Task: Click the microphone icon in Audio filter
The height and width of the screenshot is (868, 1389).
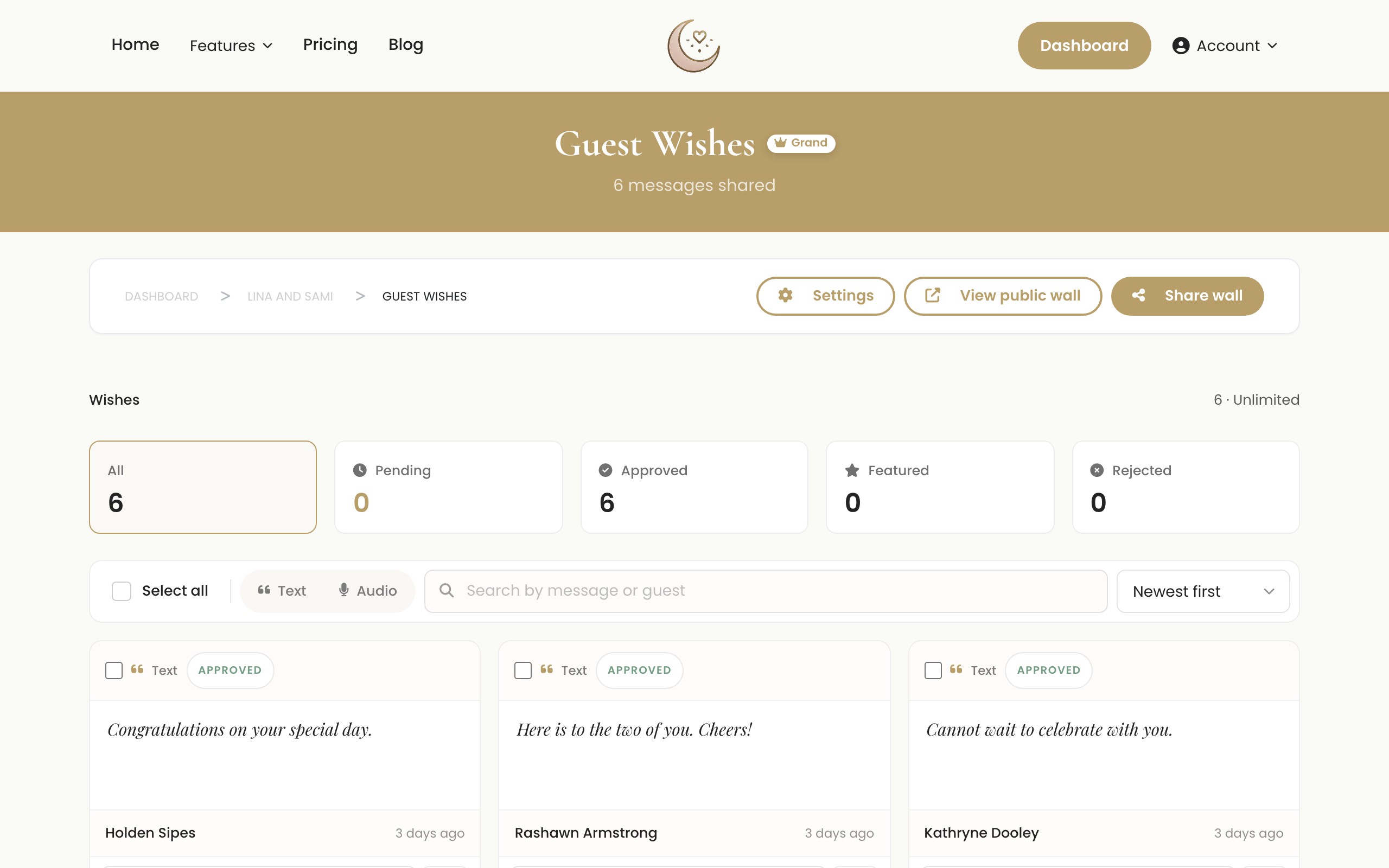Action: point(344,590)
